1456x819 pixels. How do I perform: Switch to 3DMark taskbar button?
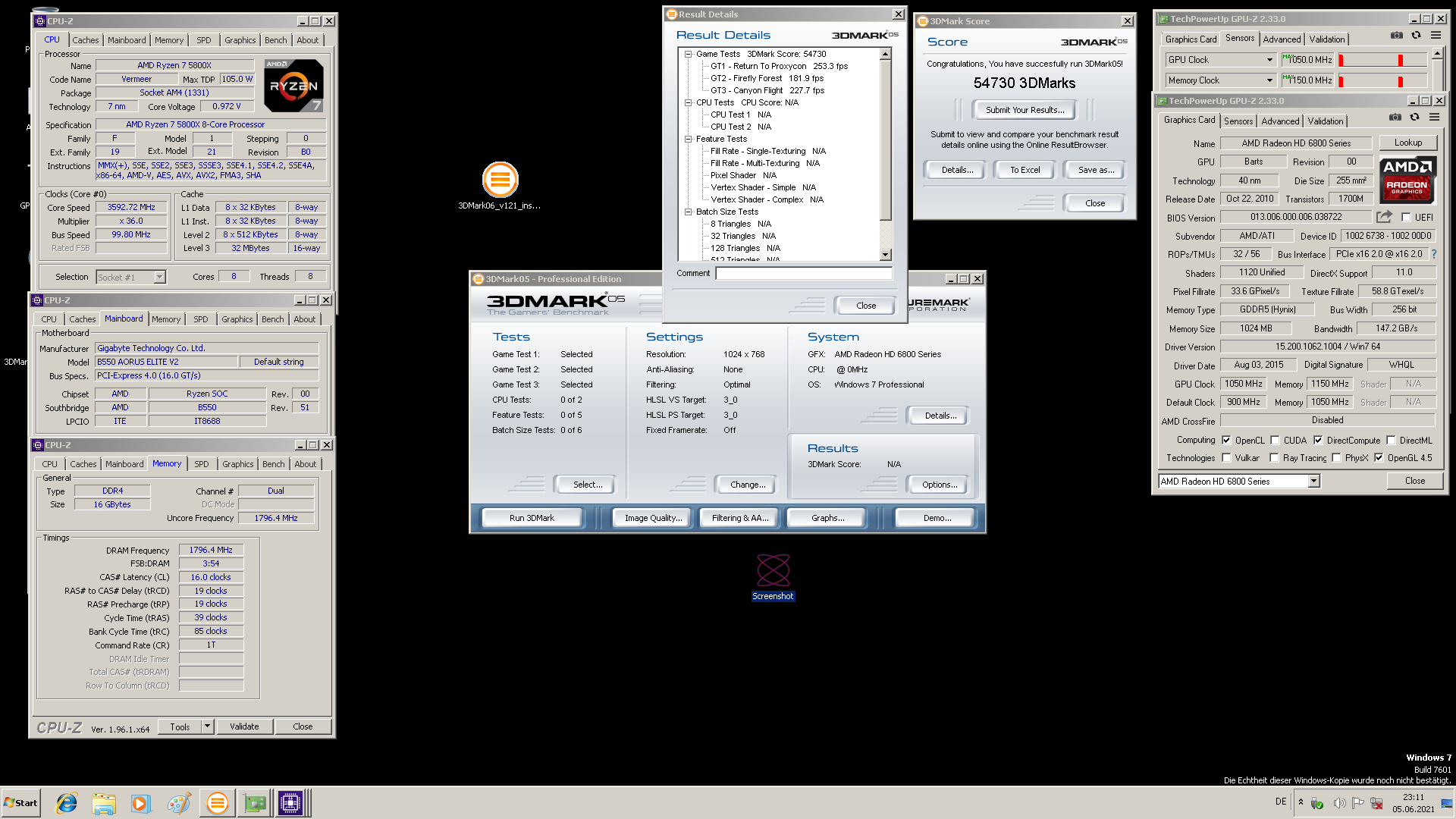[218, 803]
